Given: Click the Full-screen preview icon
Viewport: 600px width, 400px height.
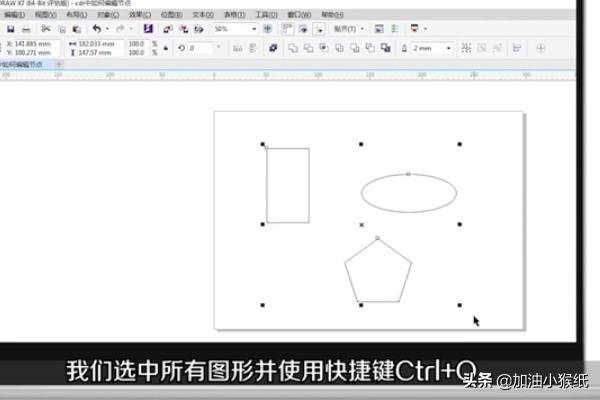Looking at the screenshot, I should point(267,29).
